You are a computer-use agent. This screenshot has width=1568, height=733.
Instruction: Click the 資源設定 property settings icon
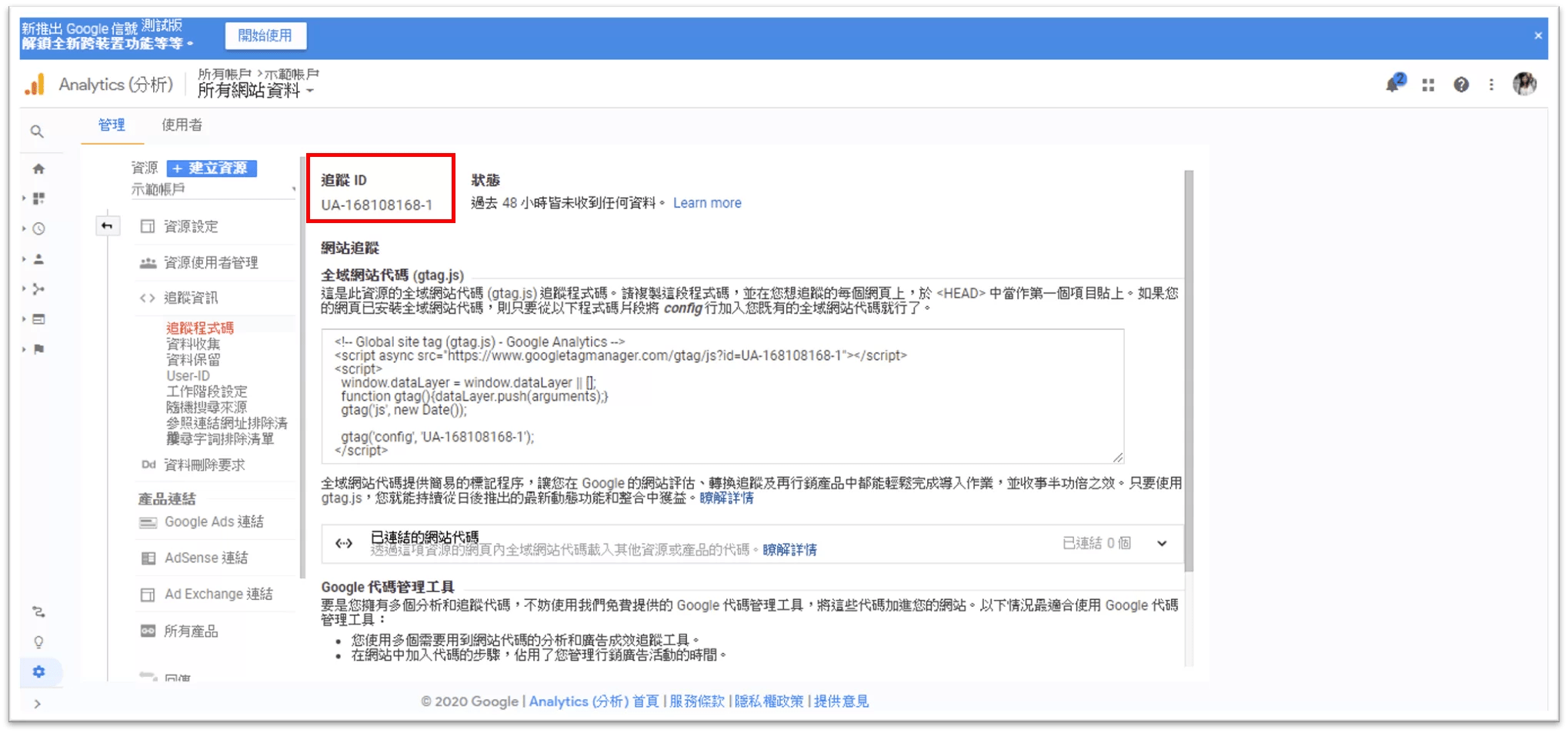coord(147,226)
